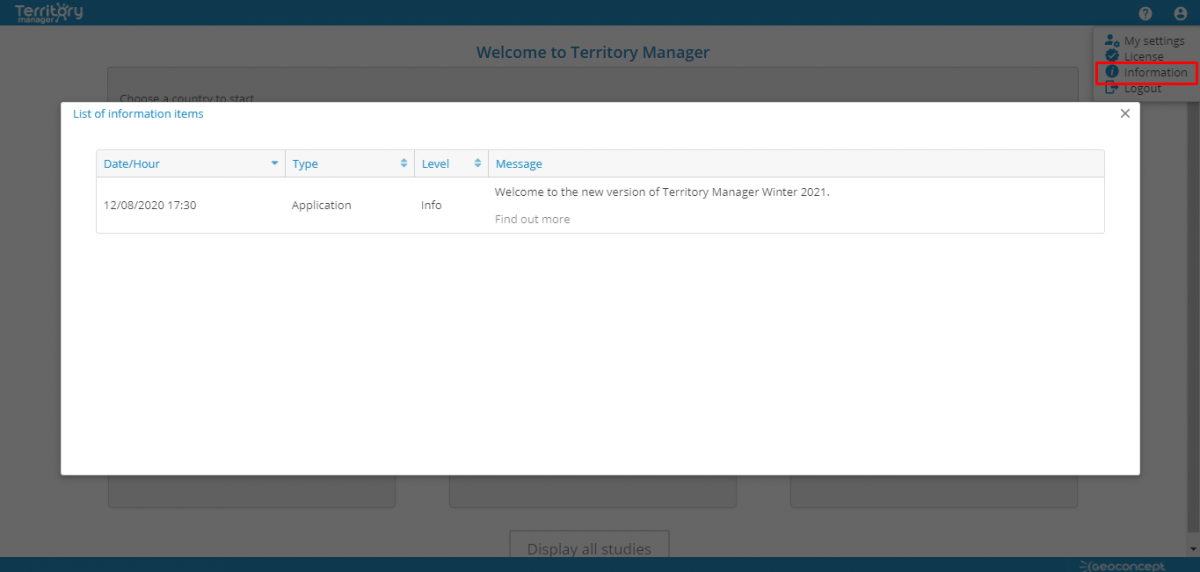Toggle sort arrows on Type column
This screenshot has width=1200, height=572.
(404, 164)
